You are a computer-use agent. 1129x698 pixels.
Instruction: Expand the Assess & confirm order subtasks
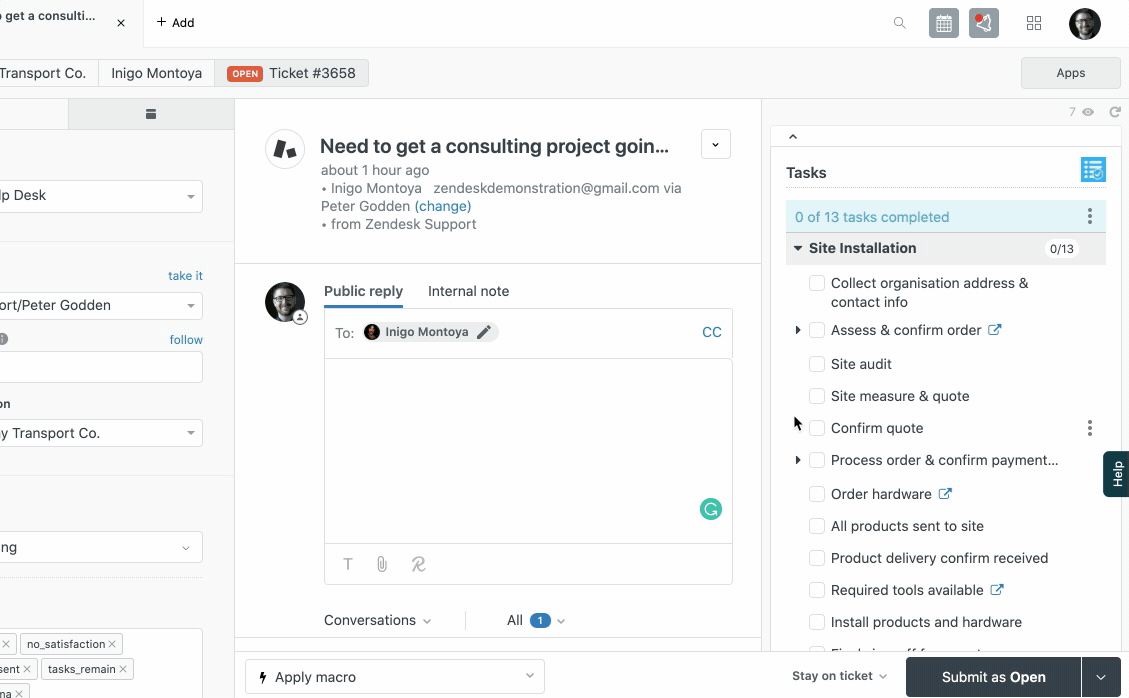click(797, 329)
